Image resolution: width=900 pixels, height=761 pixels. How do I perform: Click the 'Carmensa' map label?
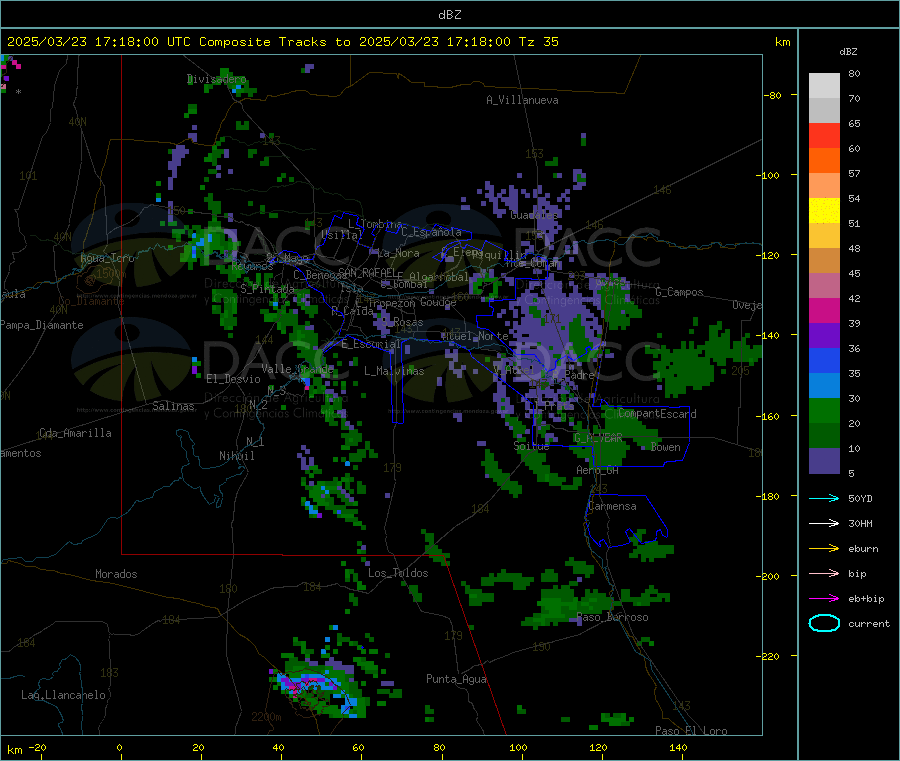coord(612,506)
